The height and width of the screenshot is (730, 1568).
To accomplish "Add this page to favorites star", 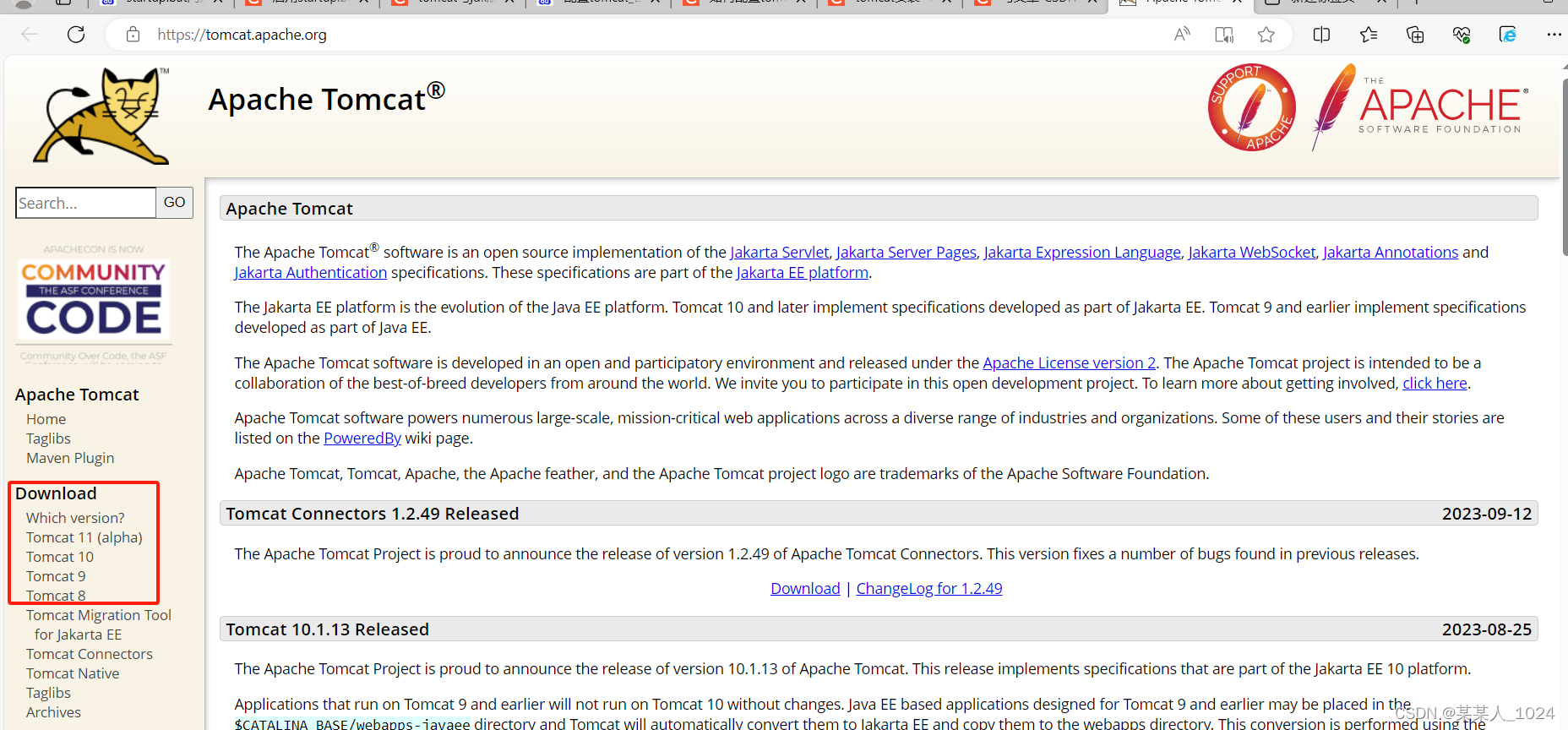I will 1266,35.
